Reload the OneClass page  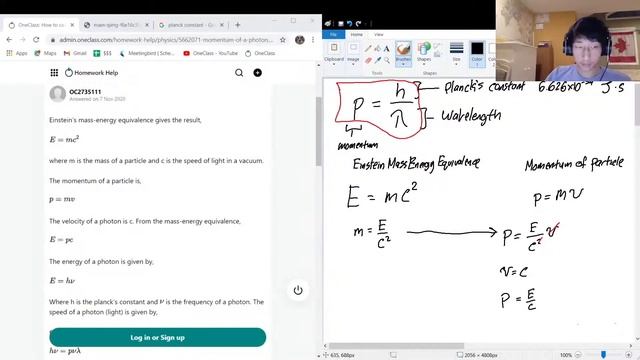(x=36, y=40)
